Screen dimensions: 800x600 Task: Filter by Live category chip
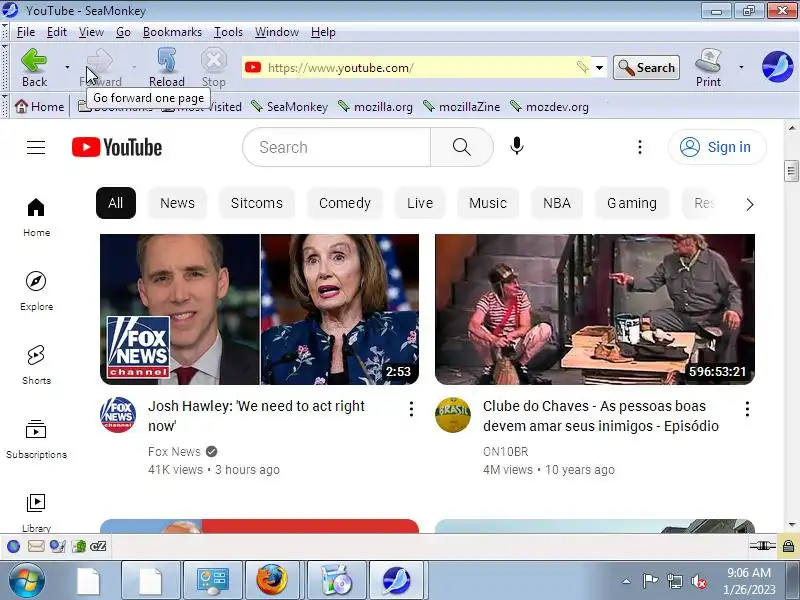point(420,203)
